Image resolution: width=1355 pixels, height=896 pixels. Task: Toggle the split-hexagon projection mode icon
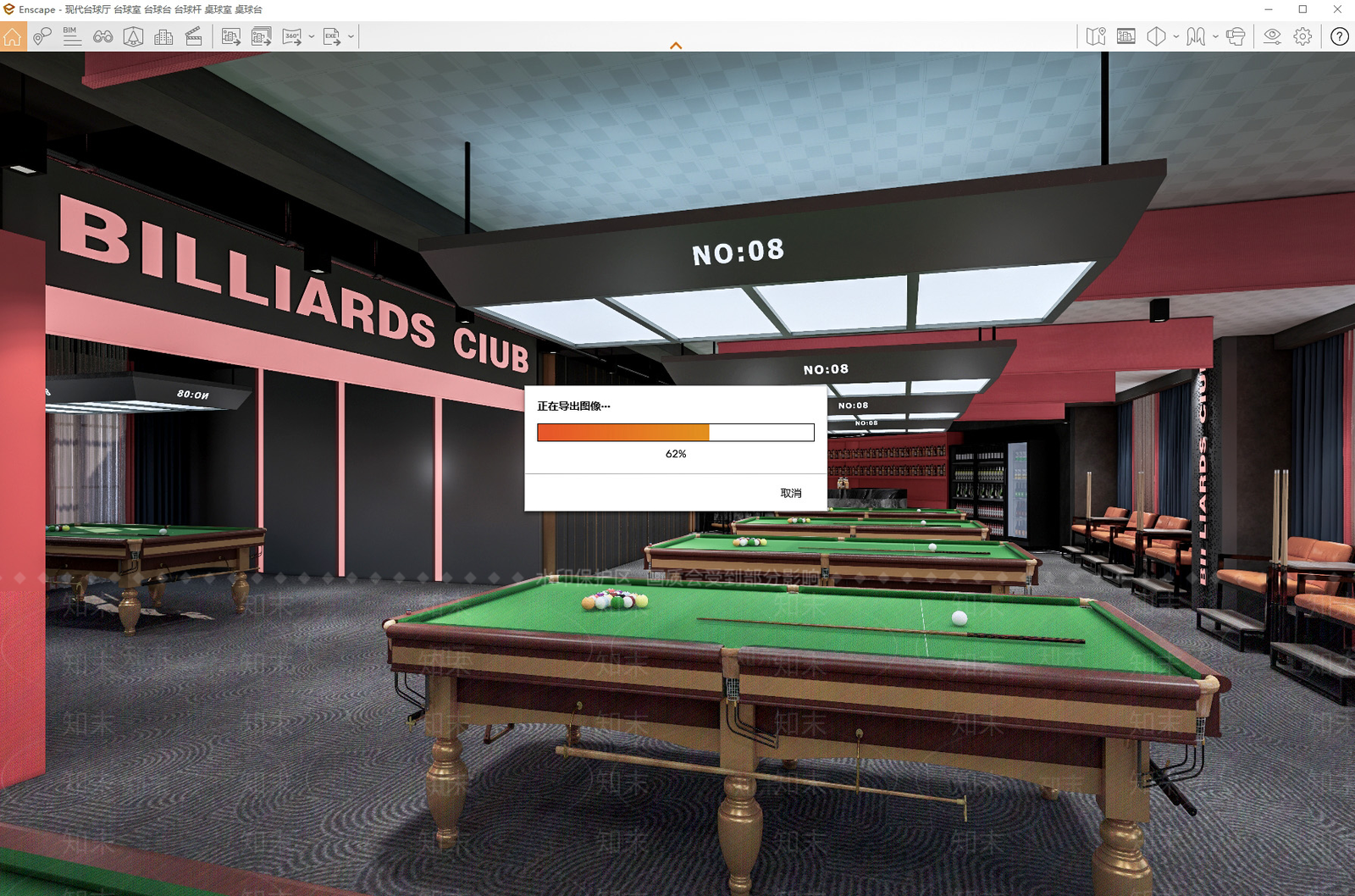pyautogui.click(x=1157, y=36)
